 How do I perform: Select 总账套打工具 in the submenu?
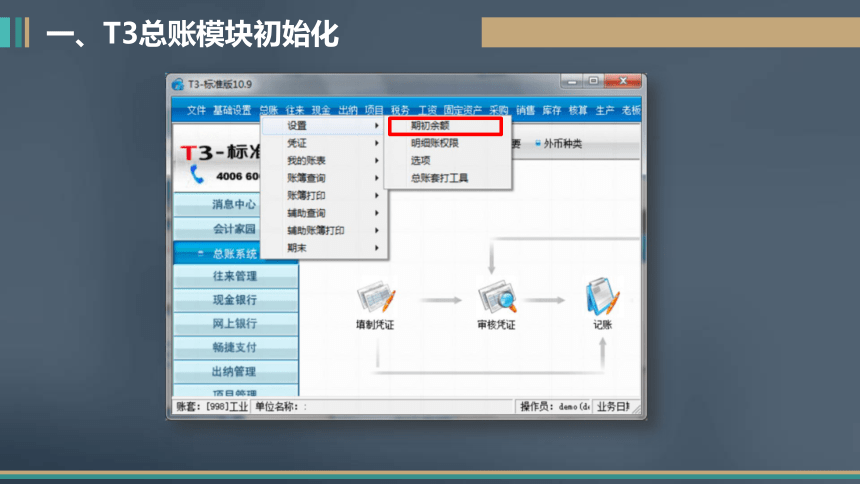tap(448, 178)
